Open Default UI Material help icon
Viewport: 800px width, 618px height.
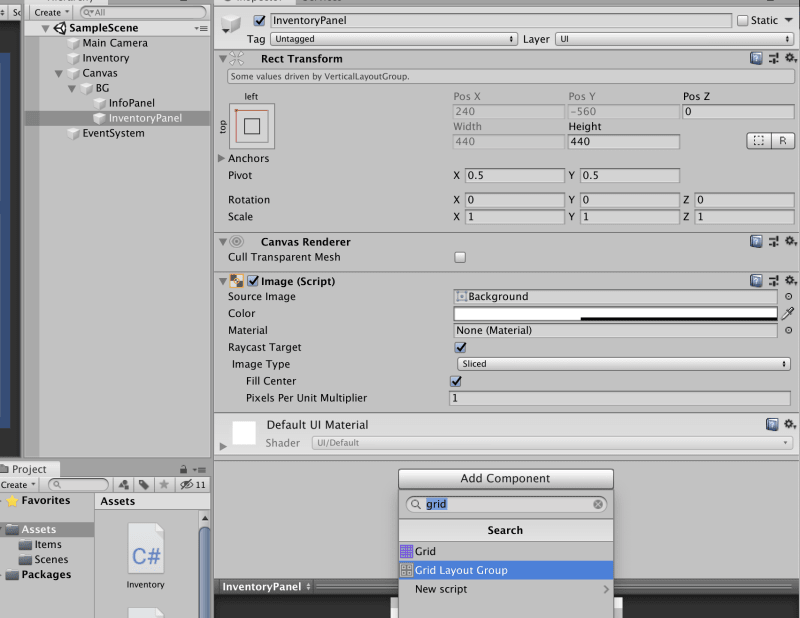coord(772,424)
